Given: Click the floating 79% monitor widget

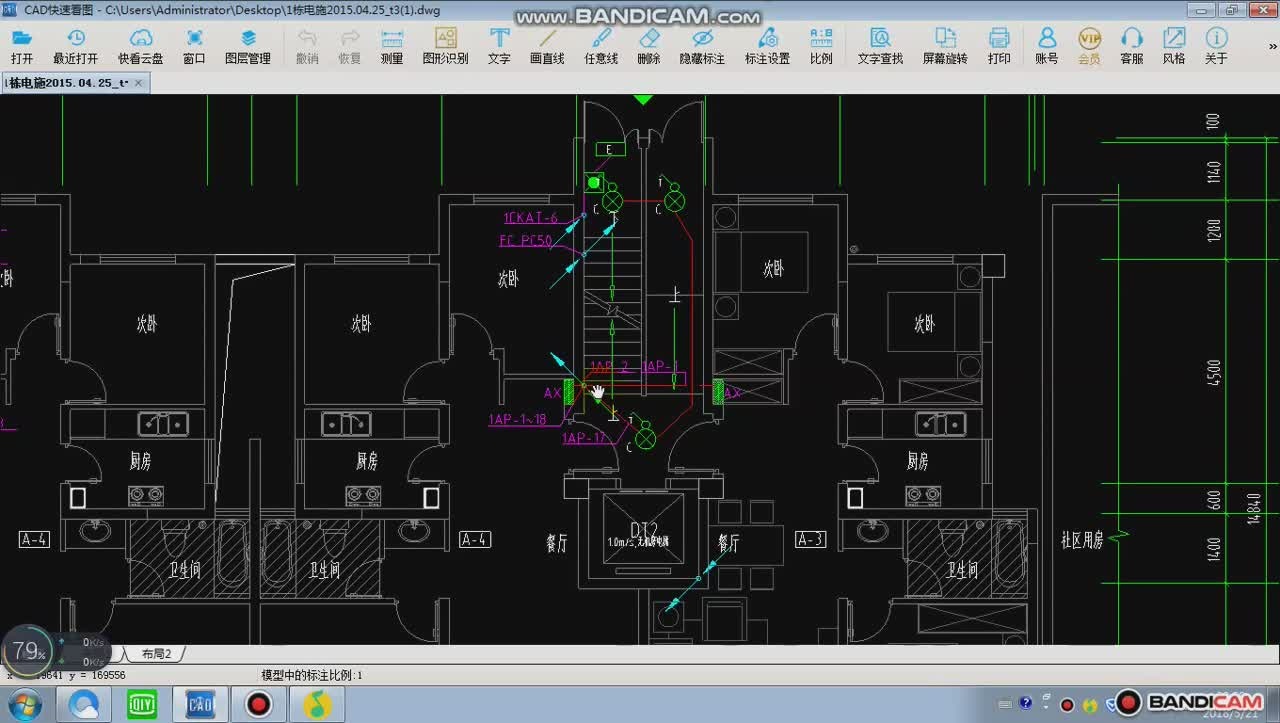Looking at the screenshot, I should pyautogui.click(x=29, y=653).
